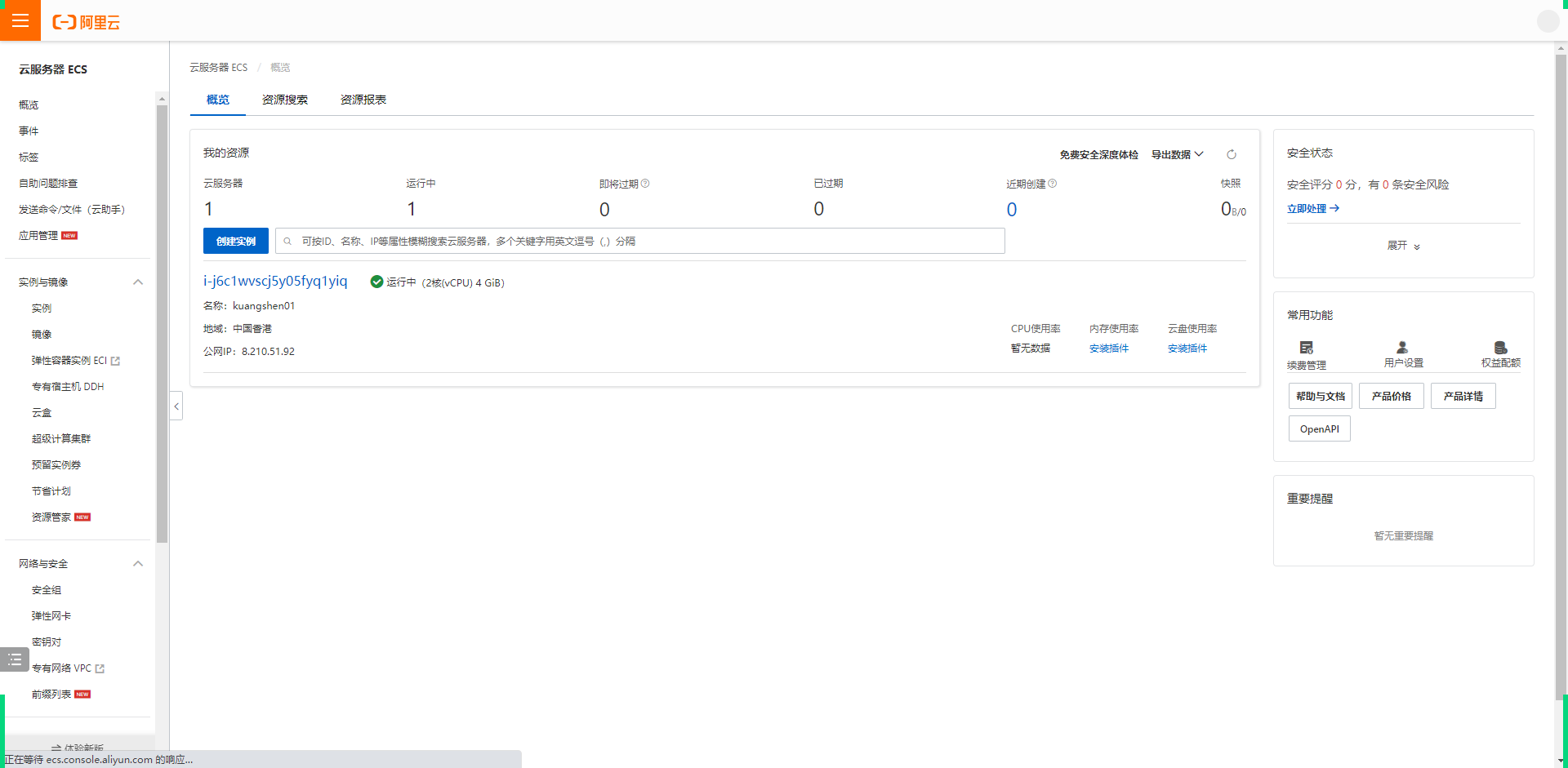Click the 创建实例 button
Screen dimensions: 1568x768
point(236,241)
